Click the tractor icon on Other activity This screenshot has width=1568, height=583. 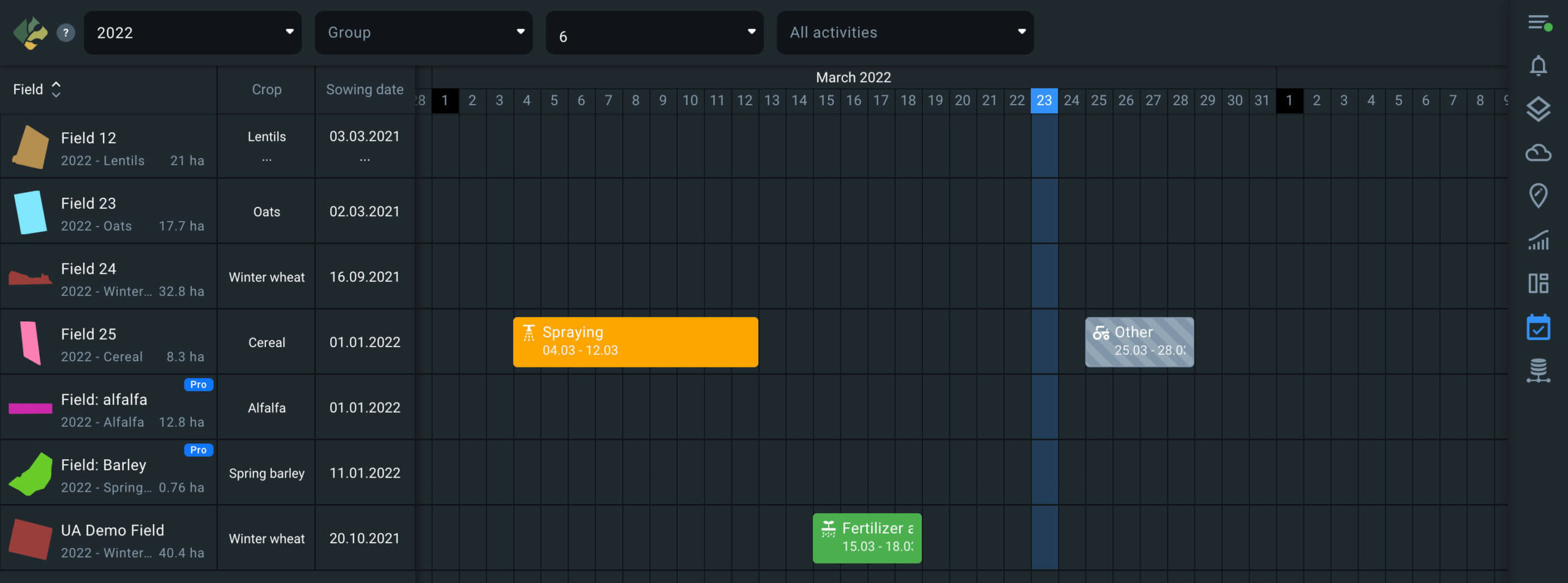(x=1101, y=333)
